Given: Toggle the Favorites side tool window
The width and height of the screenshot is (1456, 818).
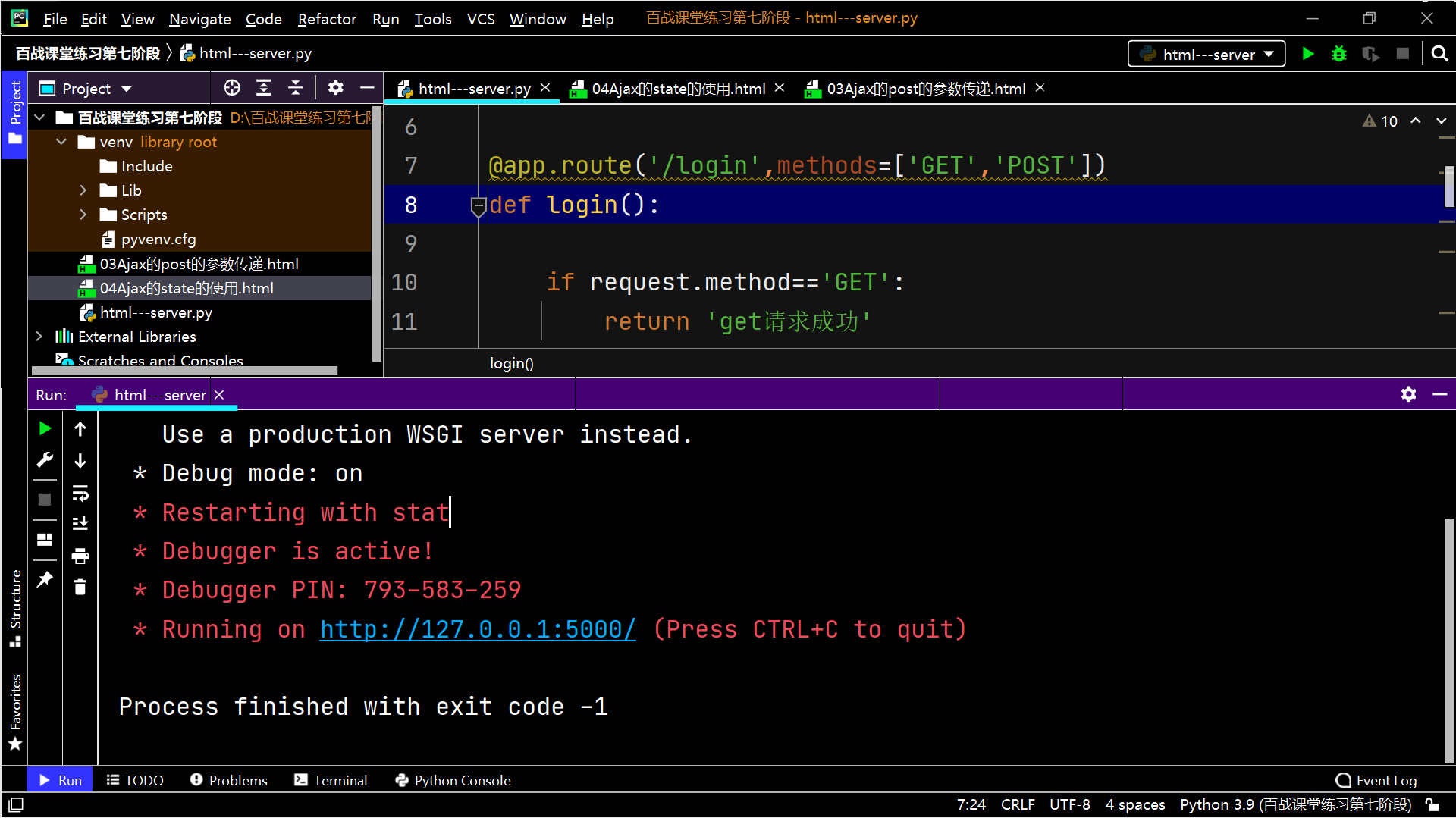Looking at the screenshot, I should 14,711.
